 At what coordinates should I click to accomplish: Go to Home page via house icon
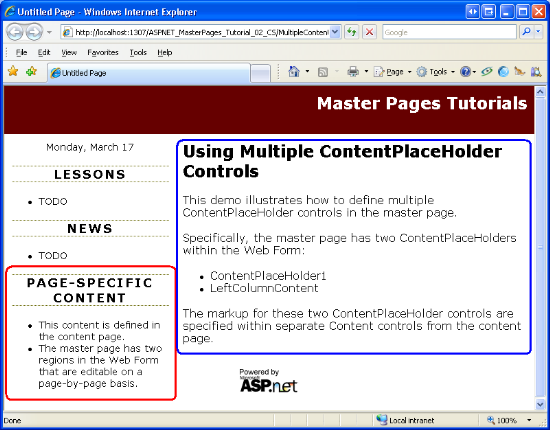point(294,72)
